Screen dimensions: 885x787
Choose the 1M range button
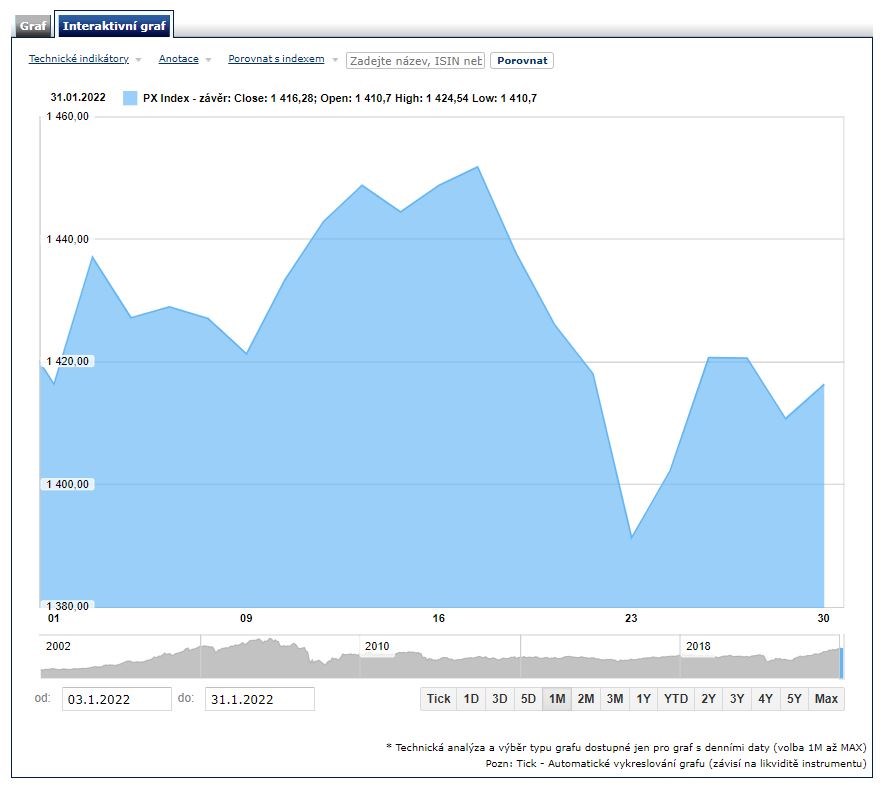557,699
